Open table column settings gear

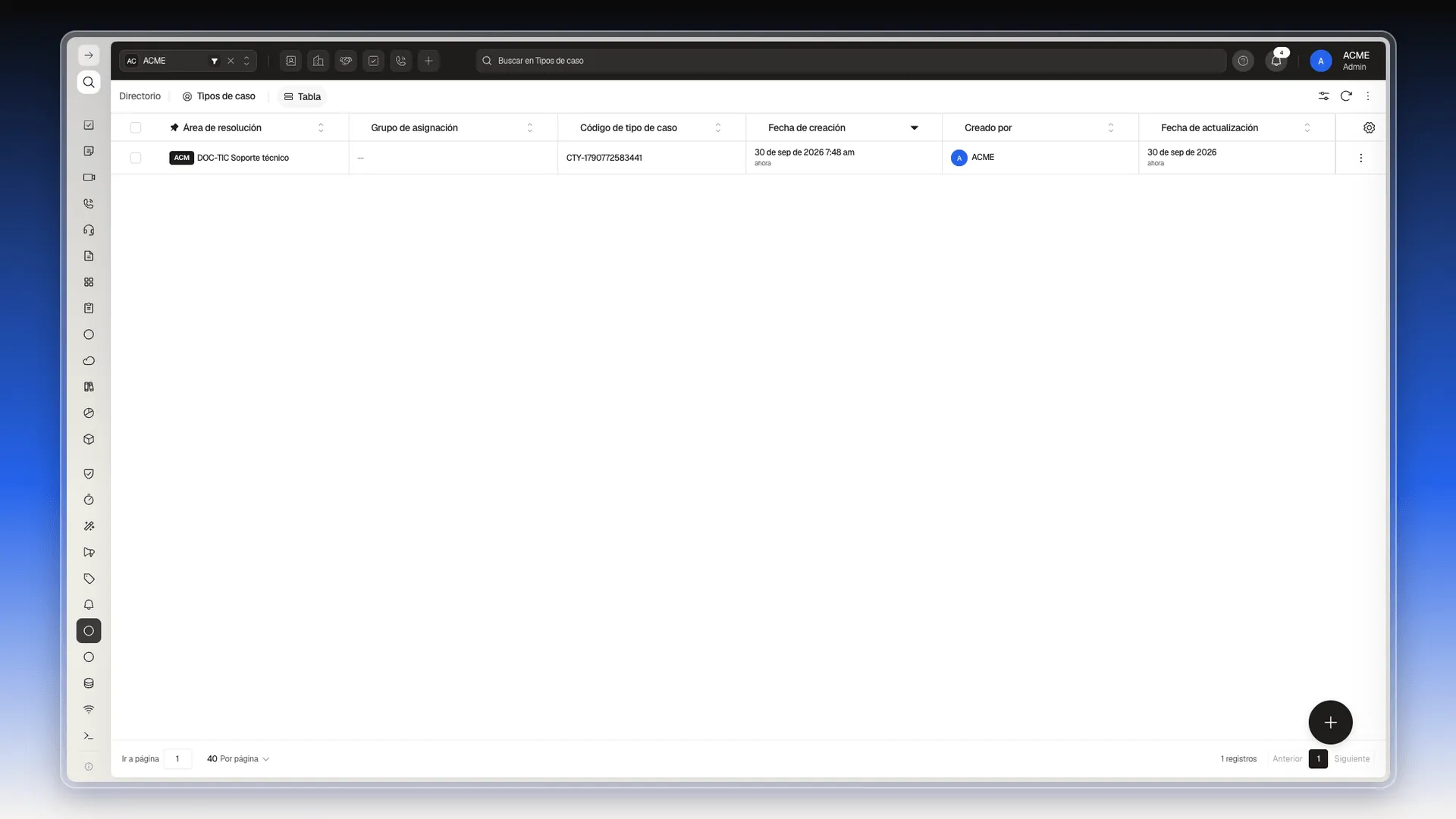click(x=1369, y=127)
